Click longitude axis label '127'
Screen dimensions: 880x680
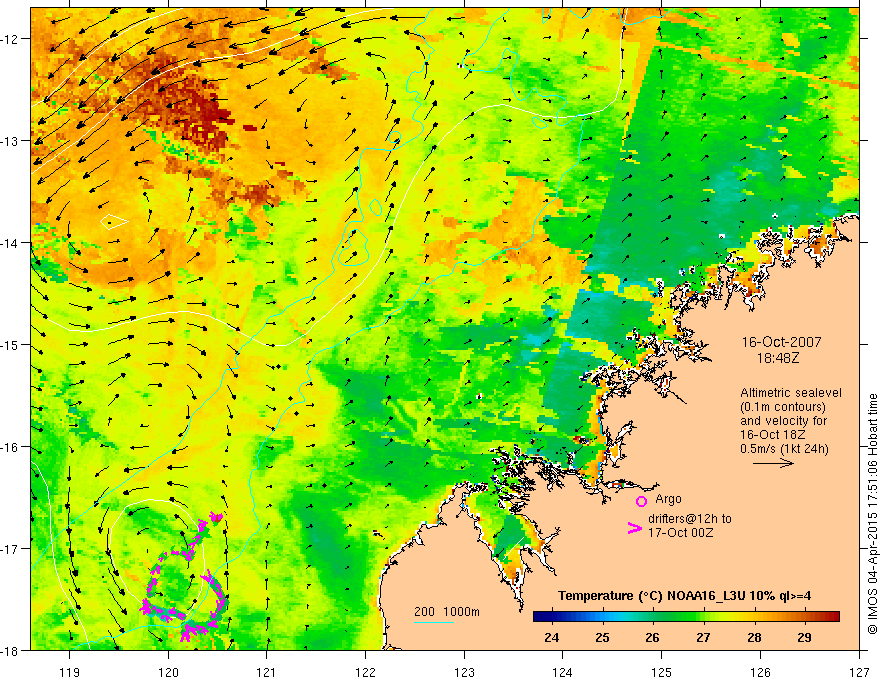(x=859, y=672)
